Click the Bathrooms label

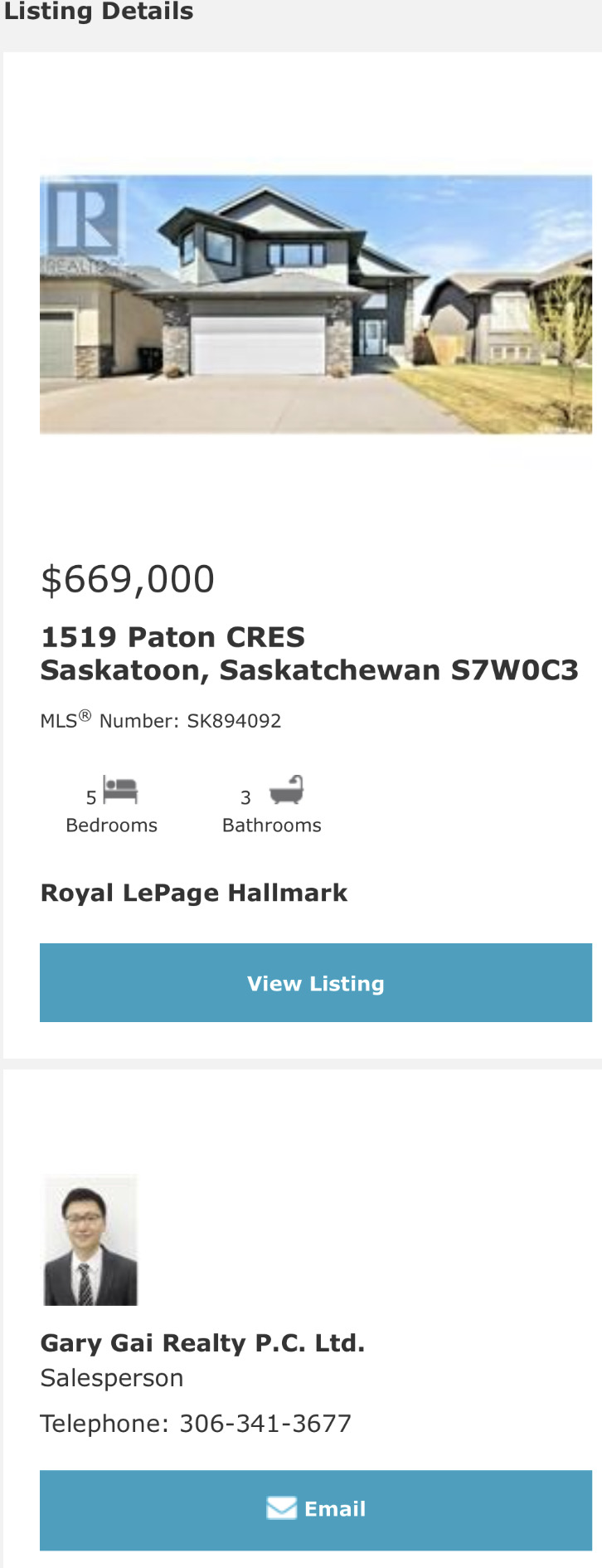click(x=271, y=825)
